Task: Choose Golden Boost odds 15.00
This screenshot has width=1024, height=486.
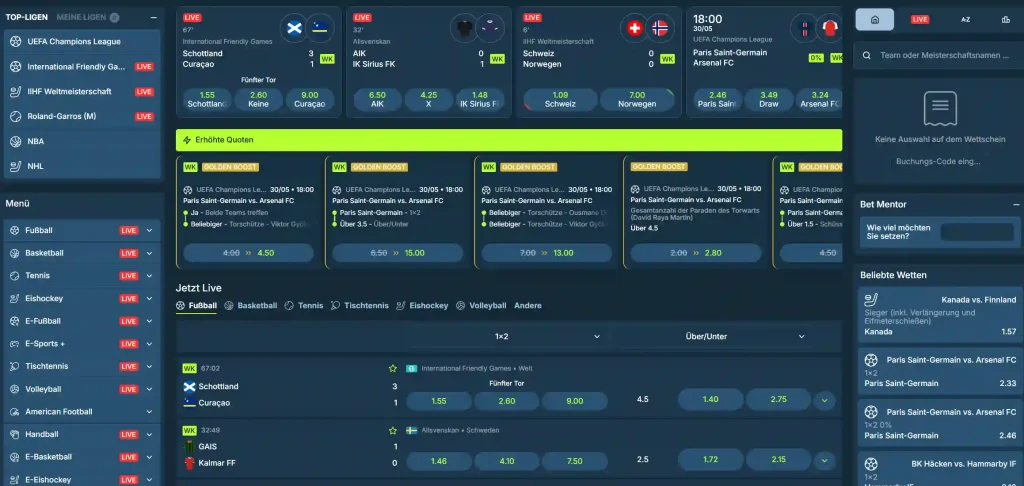Action: (397, 253)
